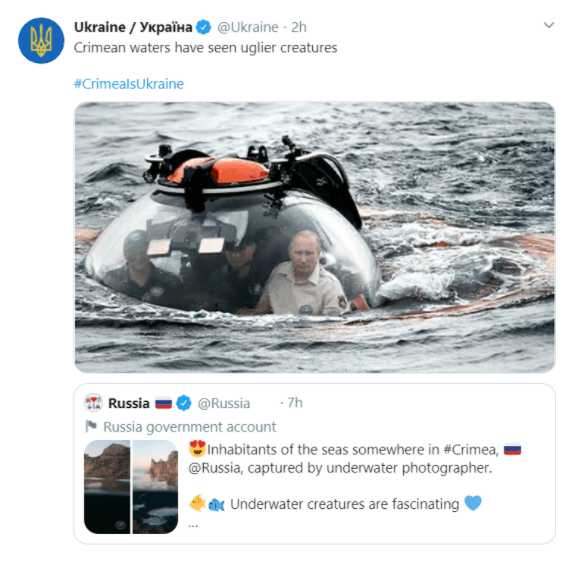Click the Ukraine / Україна display name
The image size is (588, 563).
click(x=133, y=27)
